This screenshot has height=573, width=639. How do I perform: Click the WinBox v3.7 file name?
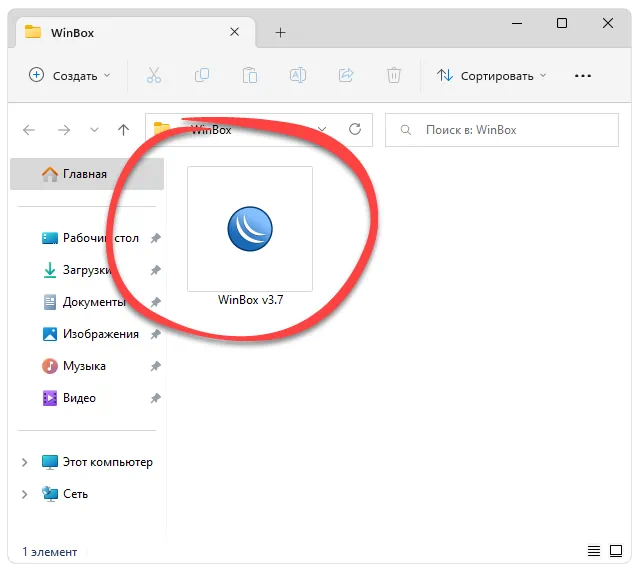250,300
